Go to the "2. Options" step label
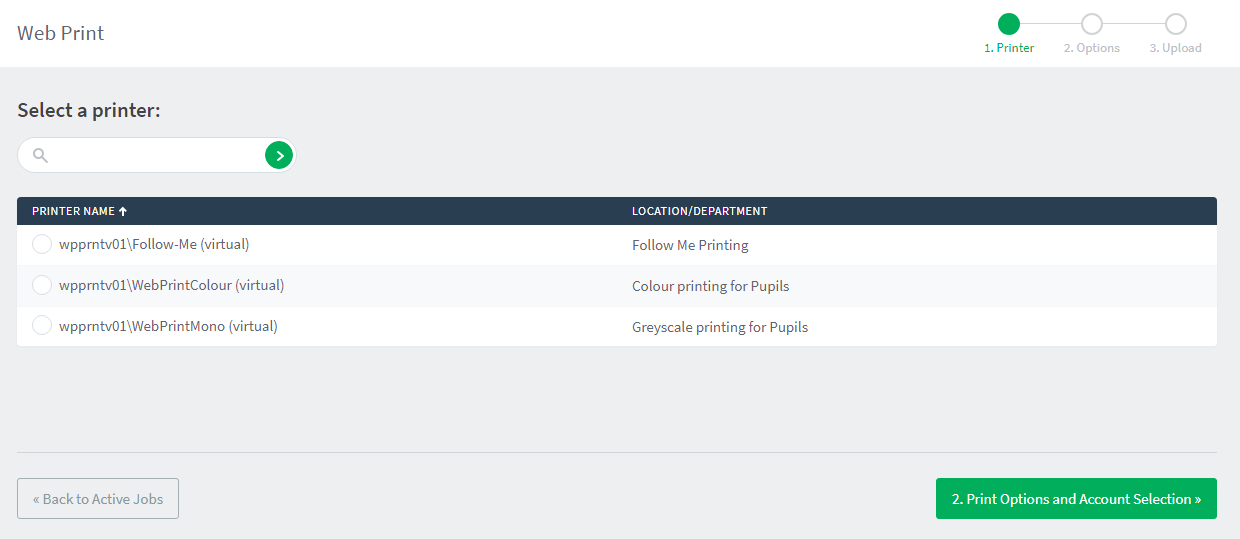The height and width of the screenshot is (539, 1240). pos(1091,48)
